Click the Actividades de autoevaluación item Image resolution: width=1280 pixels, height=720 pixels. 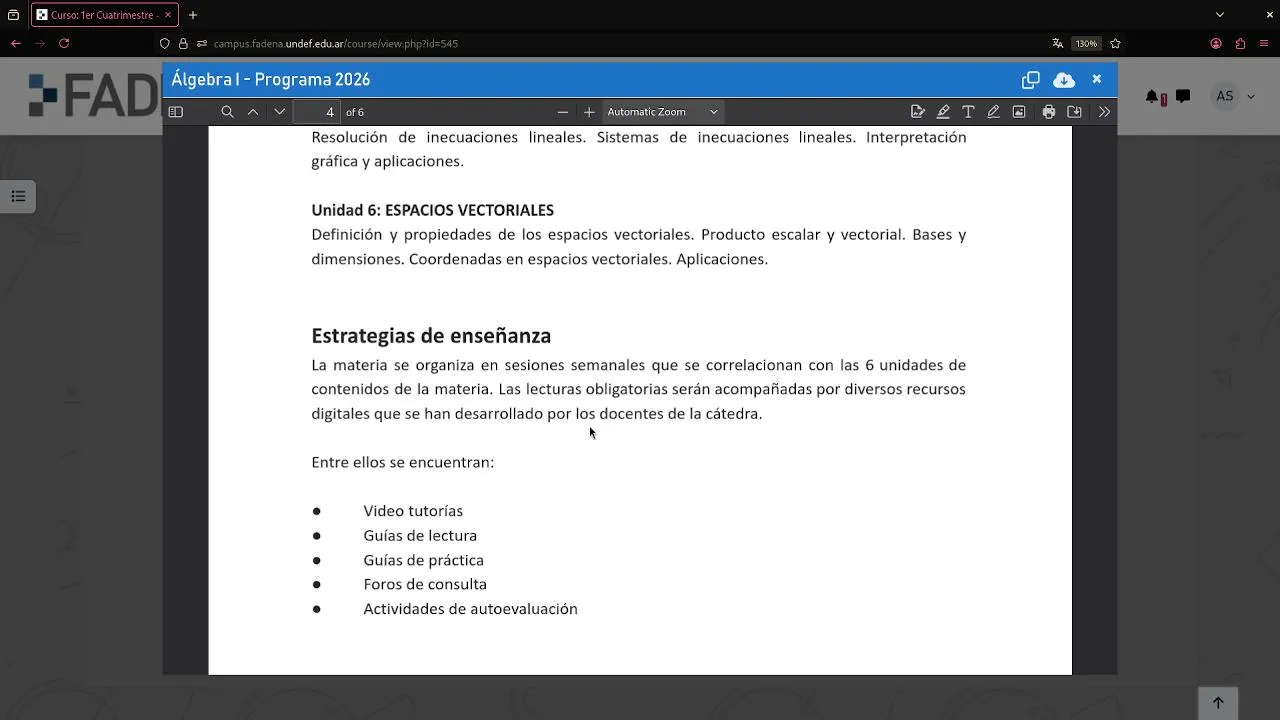click(x=470, y=609)
